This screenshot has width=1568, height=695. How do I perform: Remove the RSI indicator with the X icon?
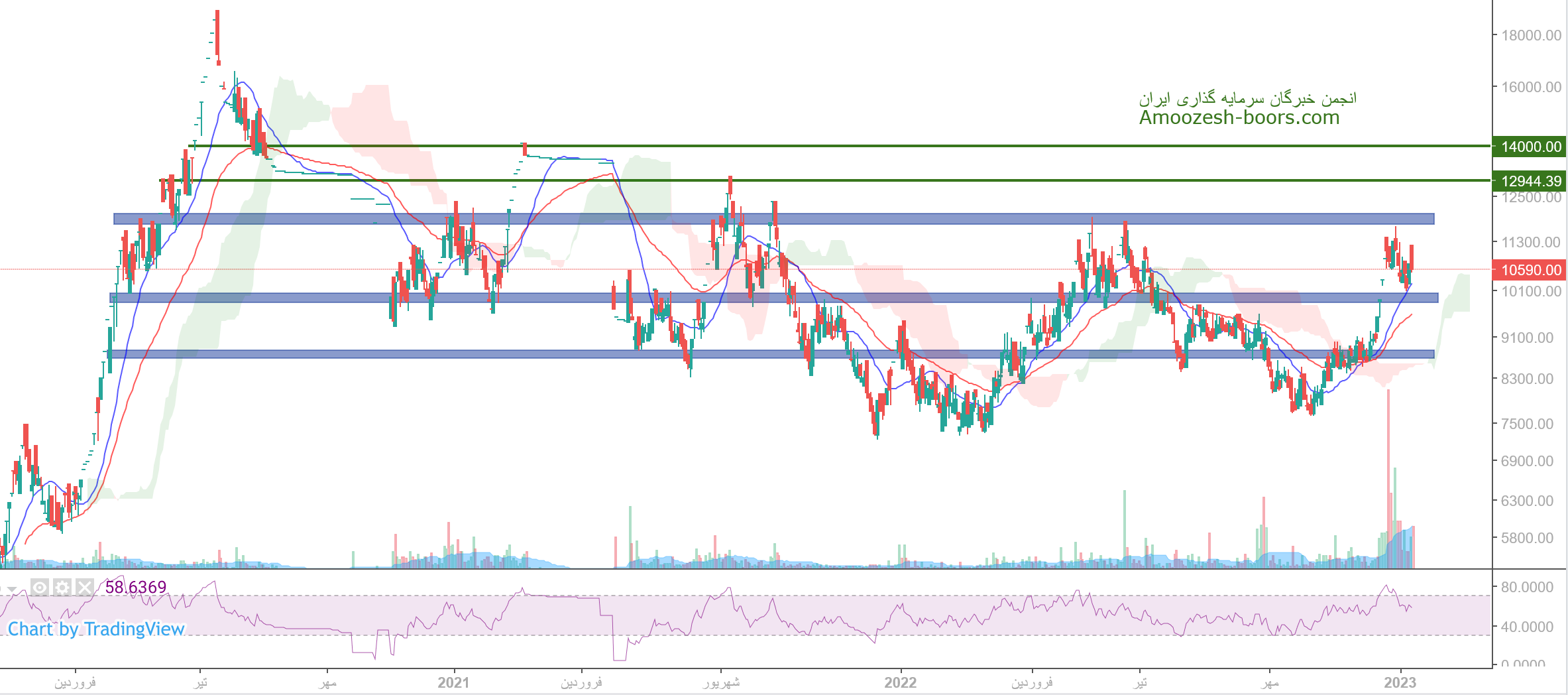pyautogui.click(x=84, y=588)
